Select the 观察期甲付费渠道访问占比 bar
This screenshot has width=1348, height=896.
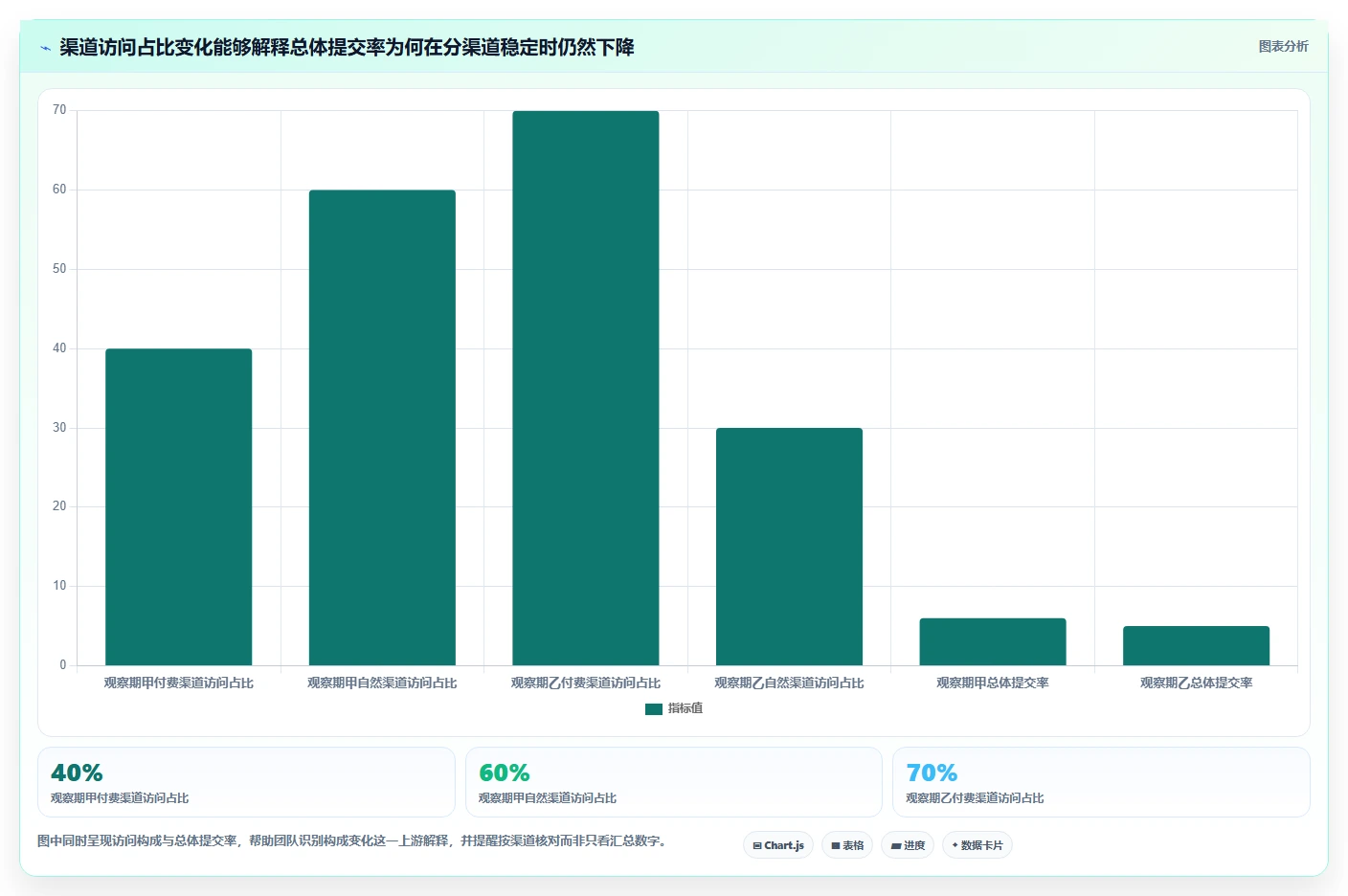pyautogui.click(x=179, y=506)
